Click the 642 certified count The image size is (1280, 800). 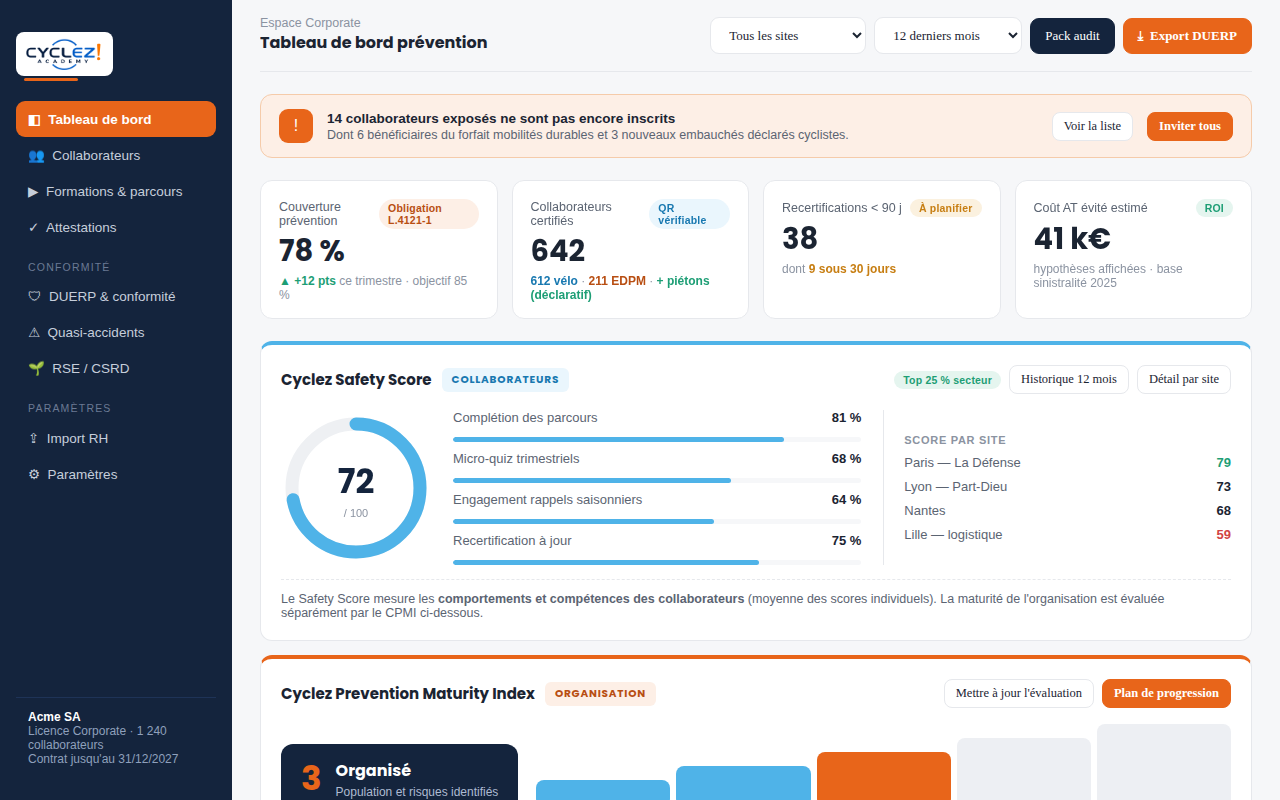coord(558,250)
